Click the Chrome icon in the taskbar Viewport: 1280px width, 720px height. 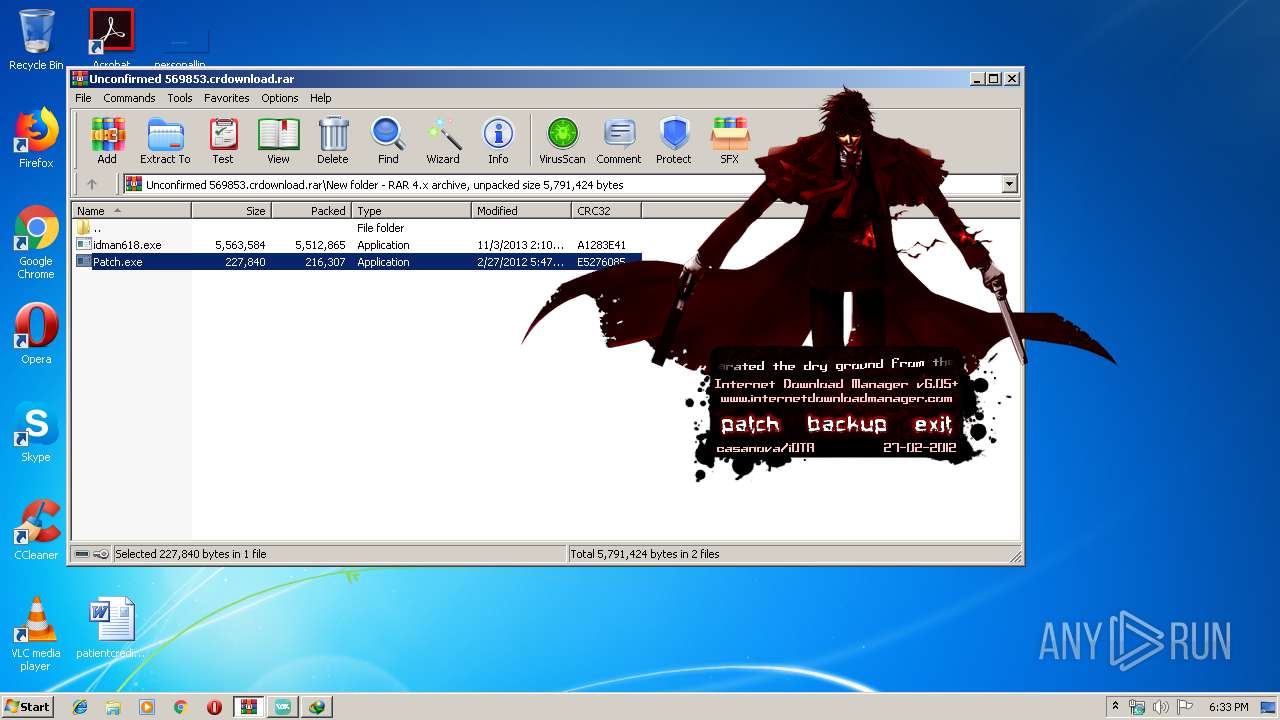click(181, 707)
